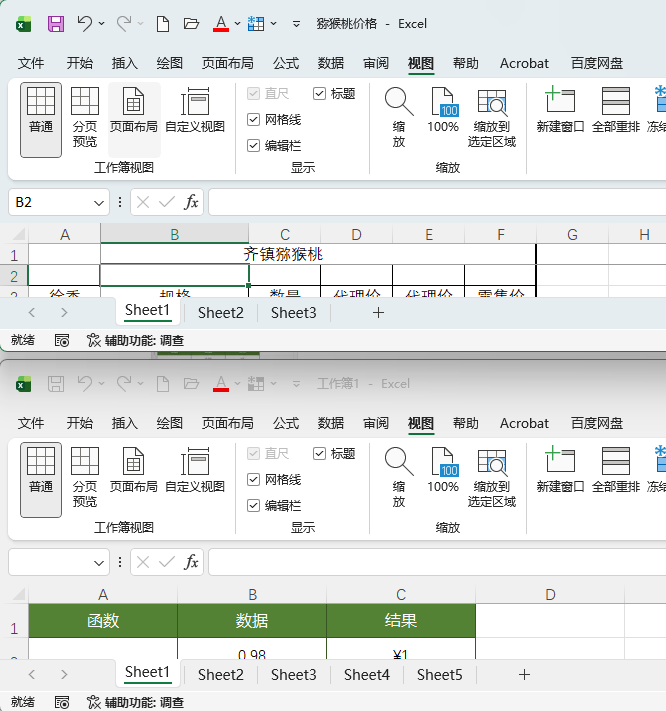Switch to Sheet4 in the 工作簿1 window
The width and height of the screenshot is (666, 711).
(x=366, y=674)
